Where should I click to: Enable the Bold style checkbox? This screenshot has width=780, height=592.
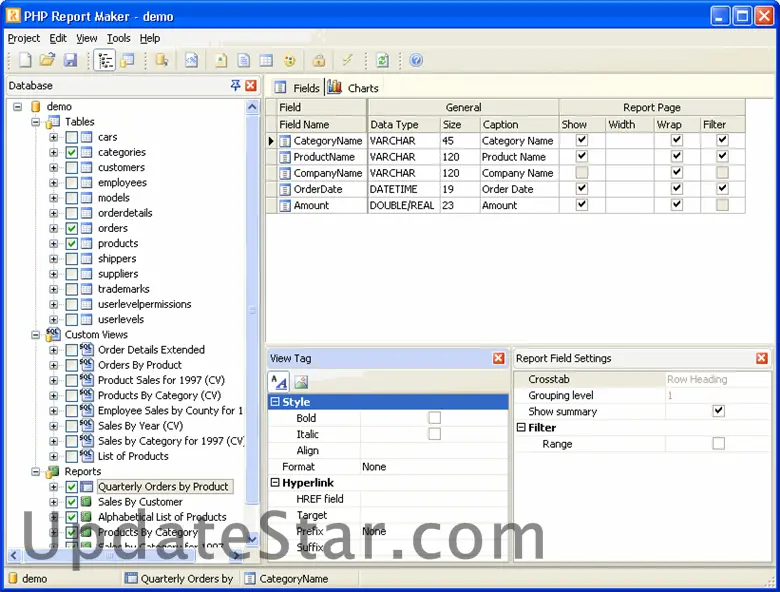coord(434,418)
